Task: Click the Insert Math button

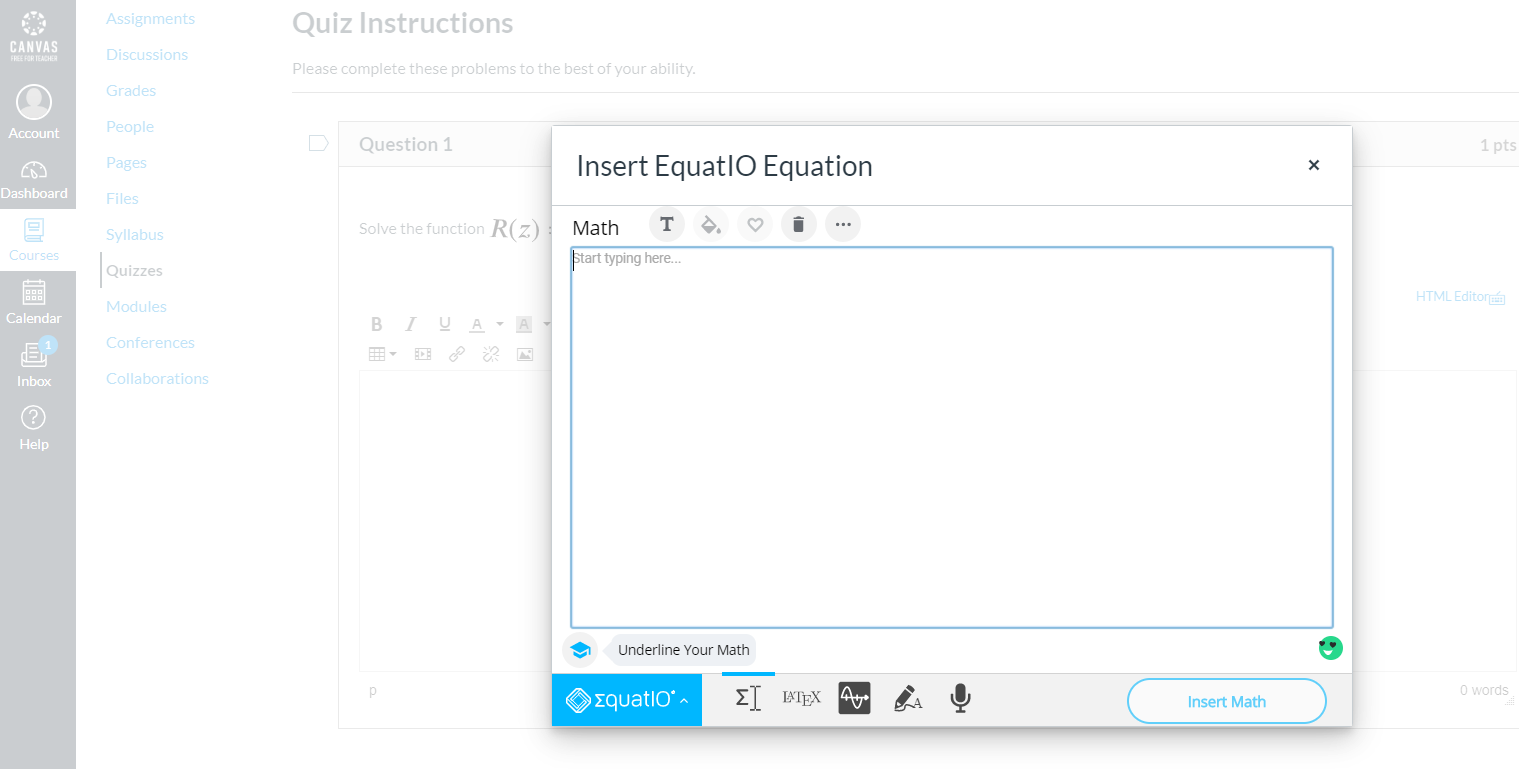Action: [1226, 701]
